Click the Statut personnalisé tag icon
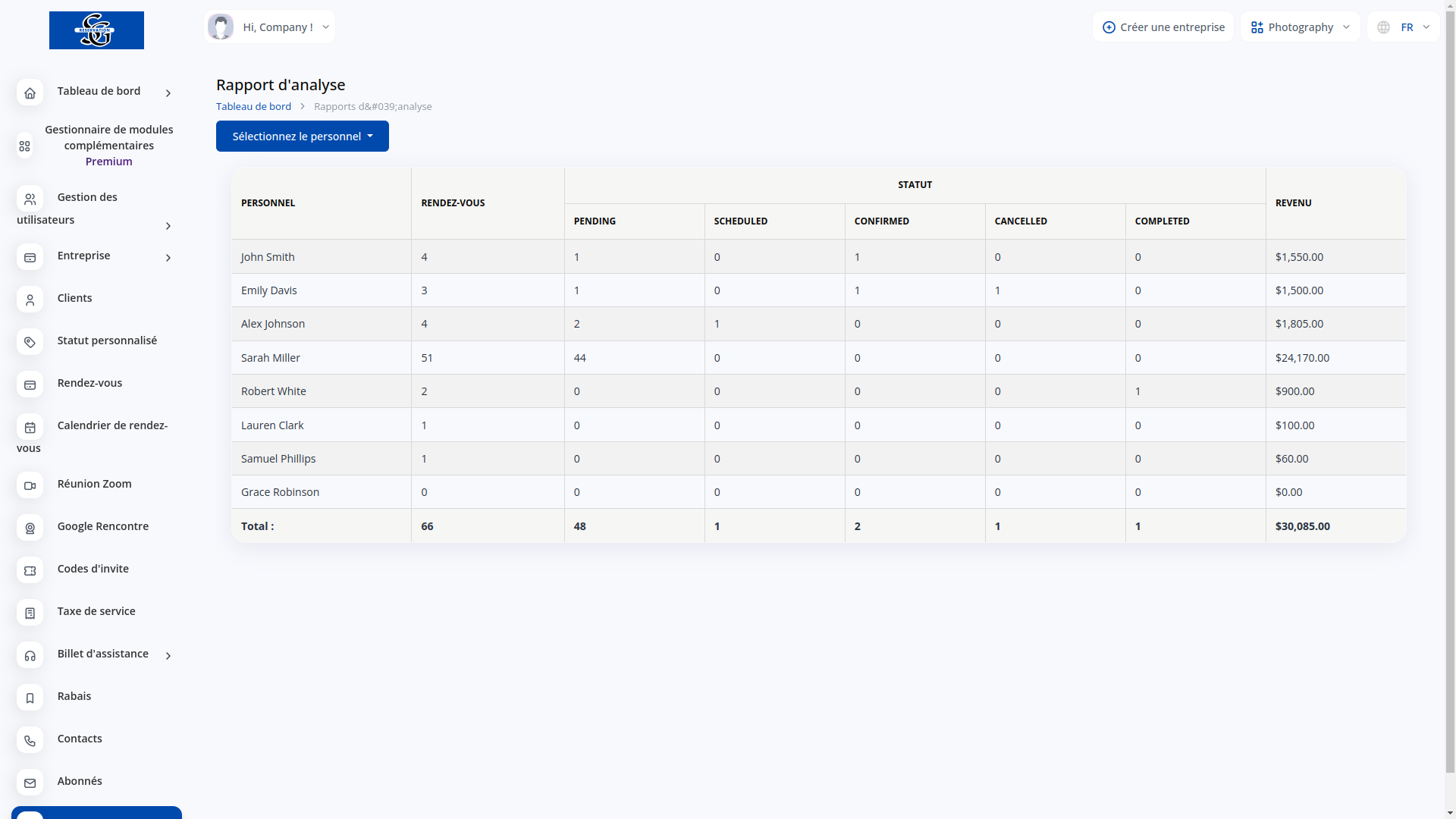The height and width of the screenshot is (819, 1456). [x=30, y=343]
